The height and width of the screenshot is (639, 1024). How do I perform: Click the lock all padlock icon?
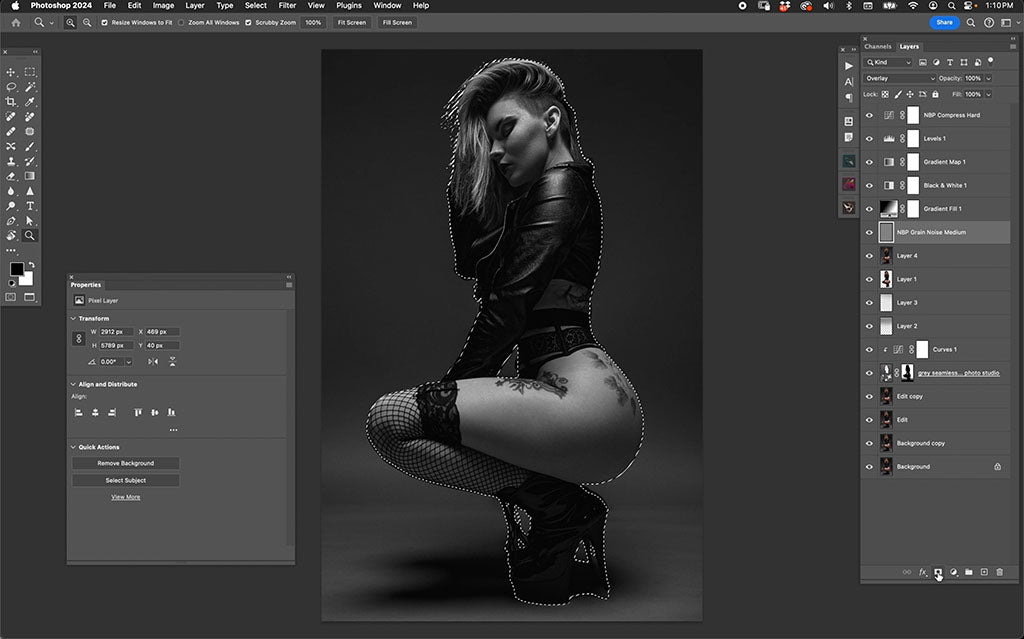(x=936, y=94)
